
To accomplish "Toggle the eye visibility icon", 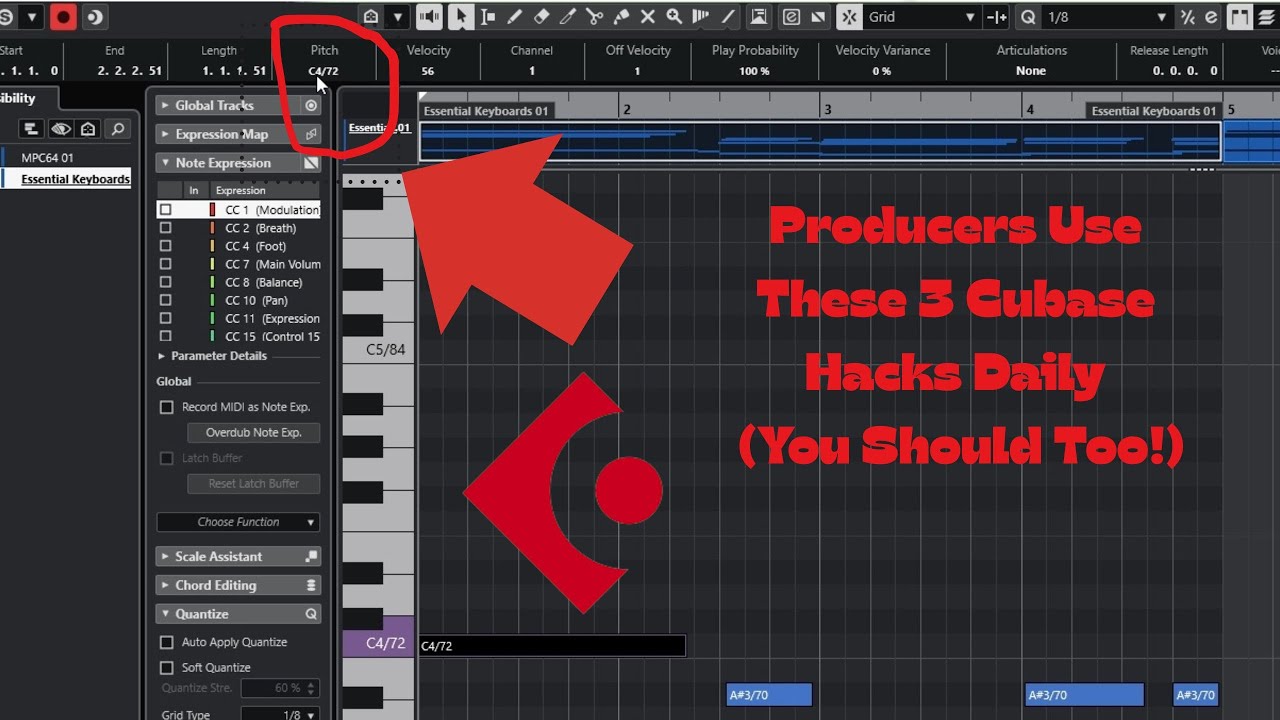I will click(60, 129).
